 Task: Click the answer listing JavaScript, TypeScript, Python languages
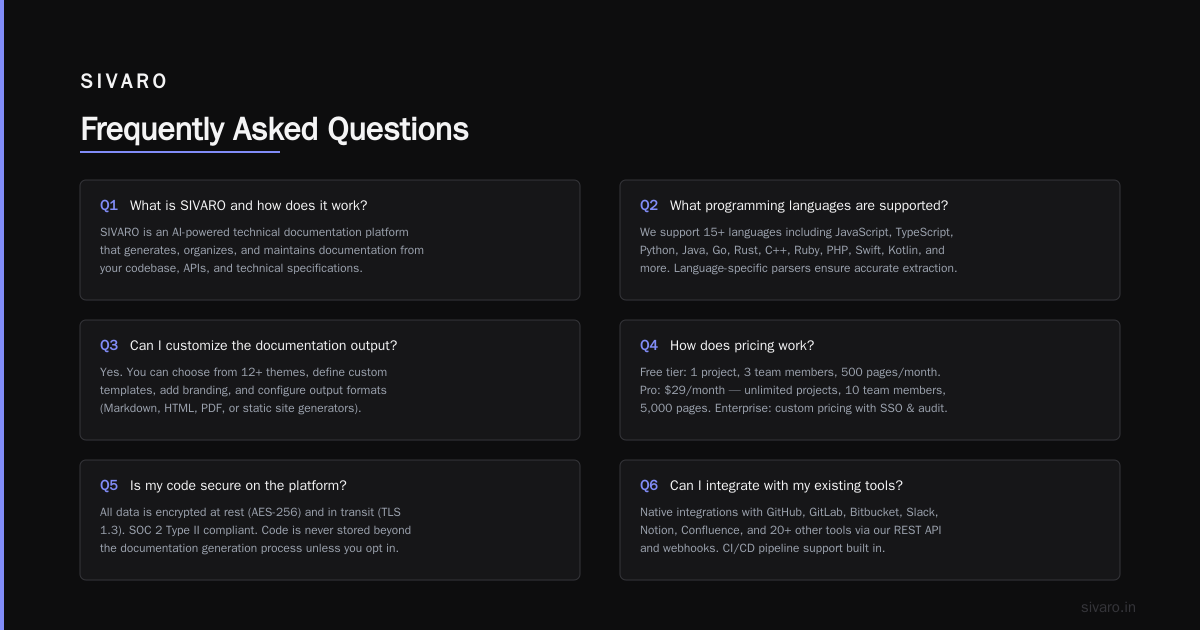click(x=798, y=250)
